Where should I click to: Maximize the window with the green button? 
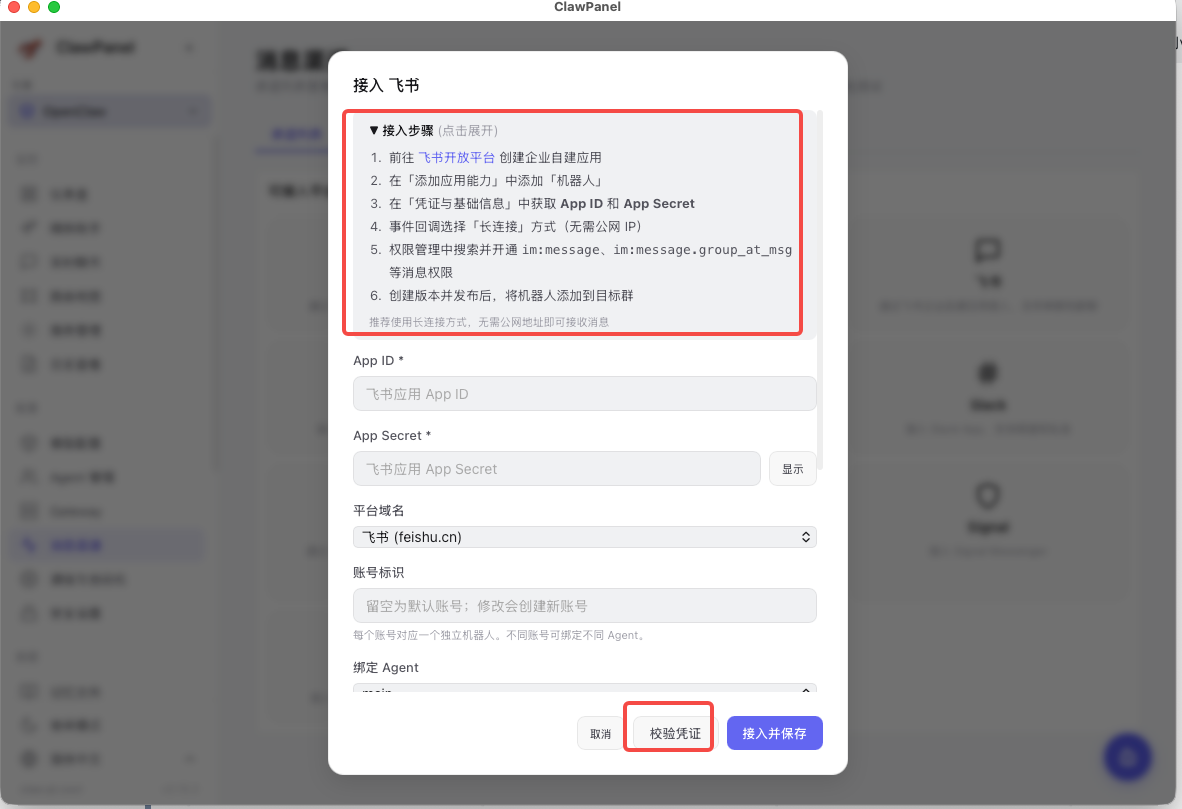(x=54, y=7)
